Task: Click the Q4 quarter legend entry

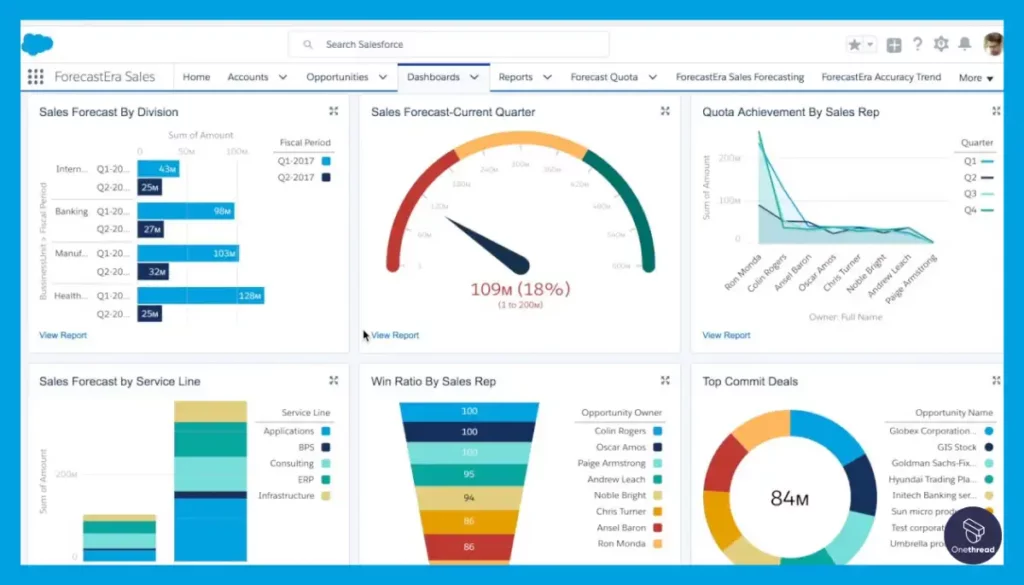Action: (x=978, y=210)
